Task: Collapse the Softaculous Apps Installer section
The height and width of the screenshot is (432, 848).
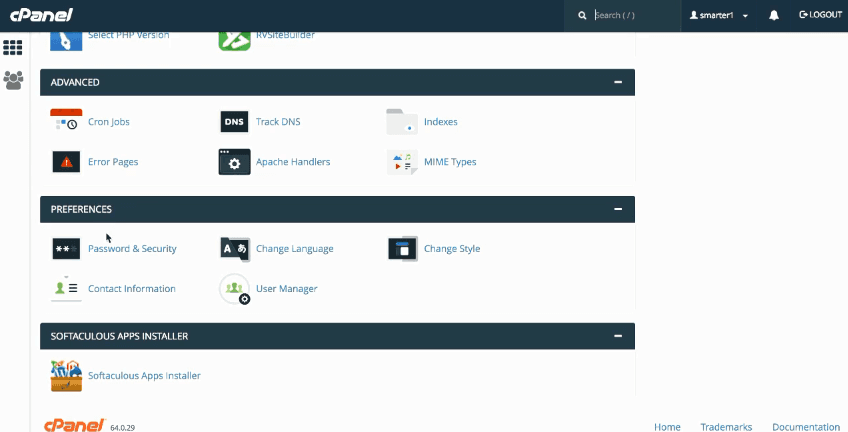Action: [x=618, y=336]
